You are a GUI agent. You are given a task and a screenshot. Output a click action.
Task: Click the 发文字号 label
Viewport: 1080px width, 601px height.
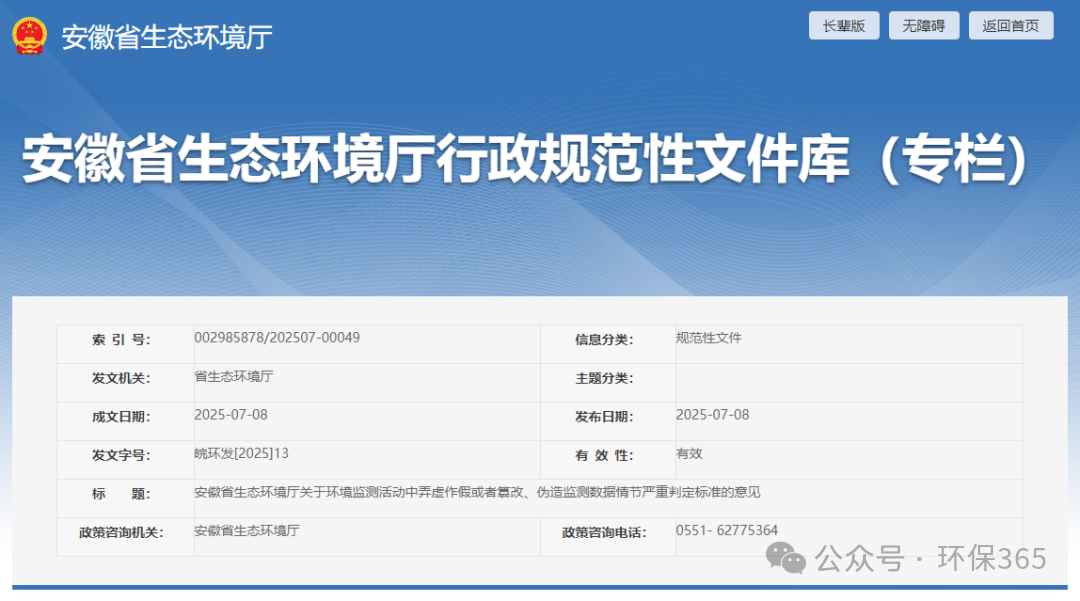121,455
